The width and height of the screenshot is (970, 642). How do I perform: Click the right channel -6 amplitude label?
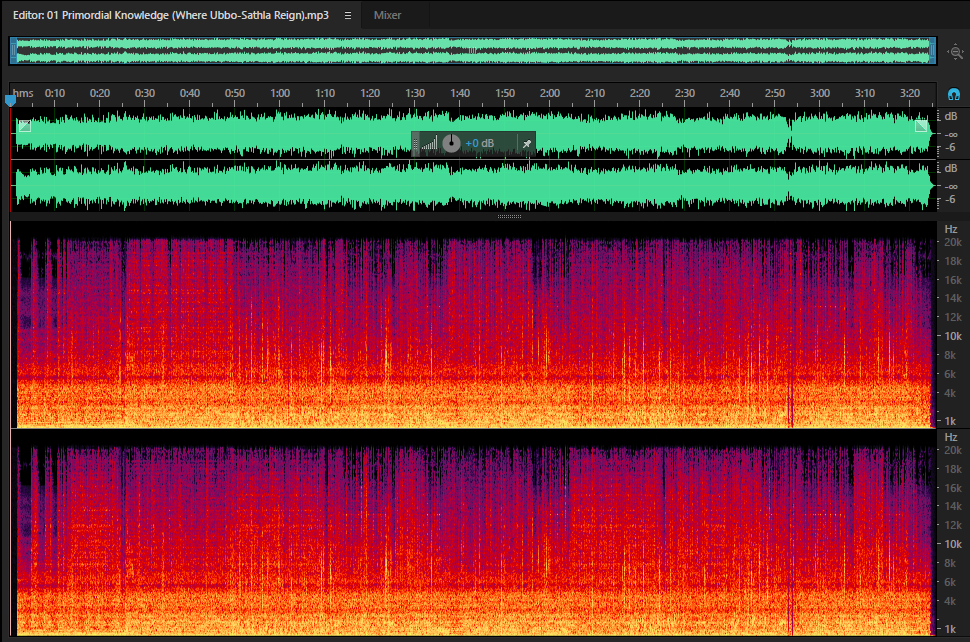click(951, 199)
